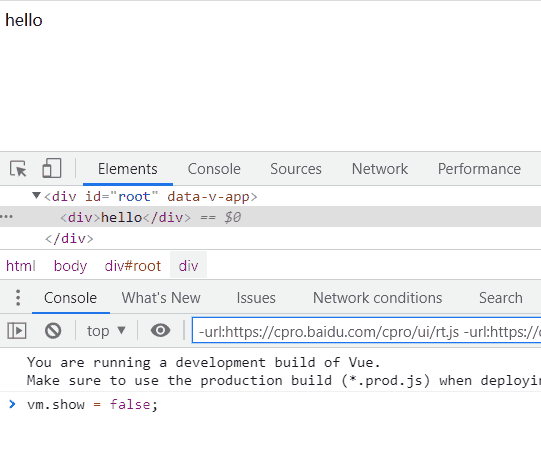Click the console filter input field
This screenshot has height=454, width=541.
click(366, 330)
